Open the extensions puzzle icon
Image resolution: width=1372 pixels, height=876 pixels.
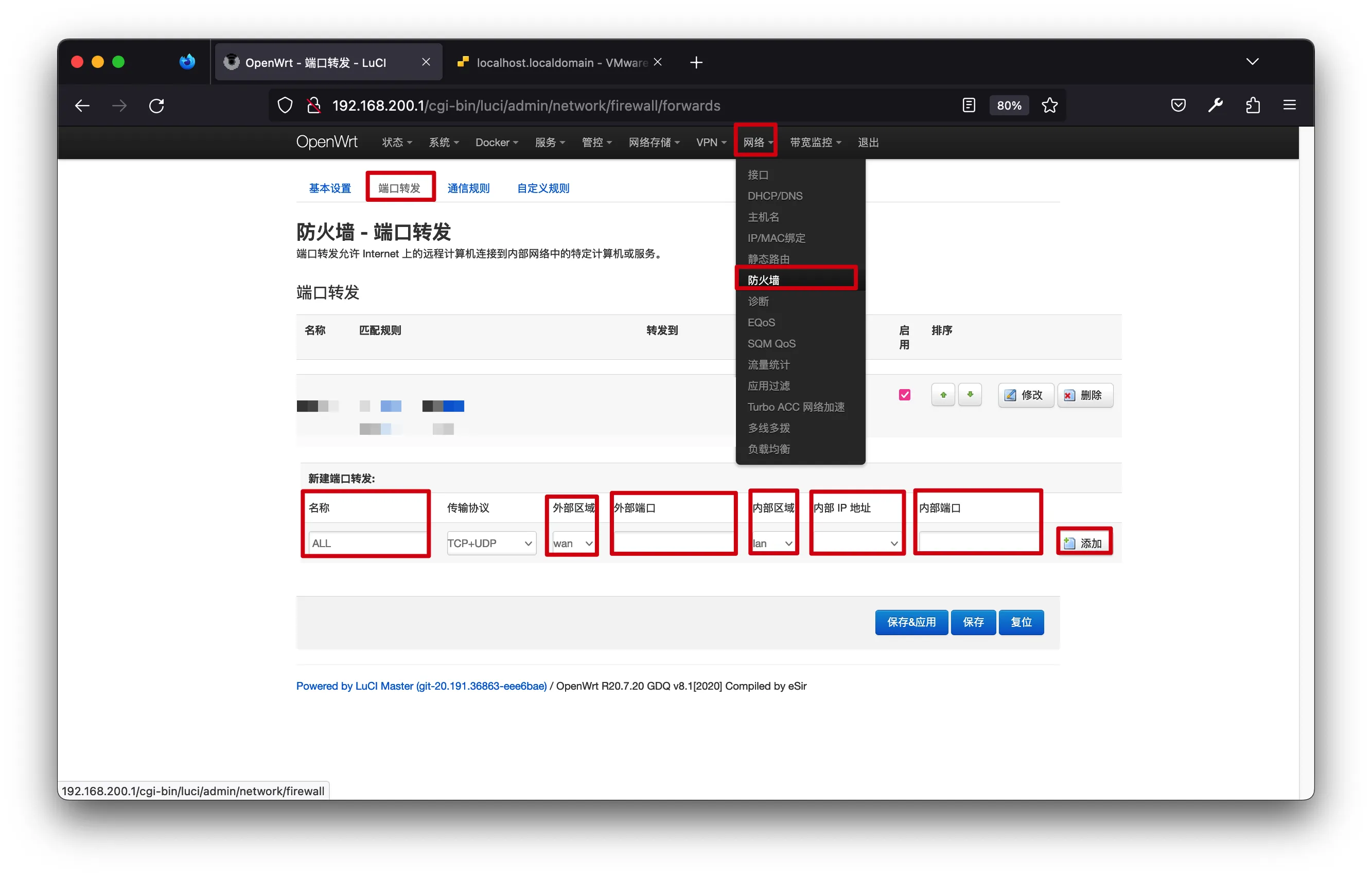[x=1253, y=106]
